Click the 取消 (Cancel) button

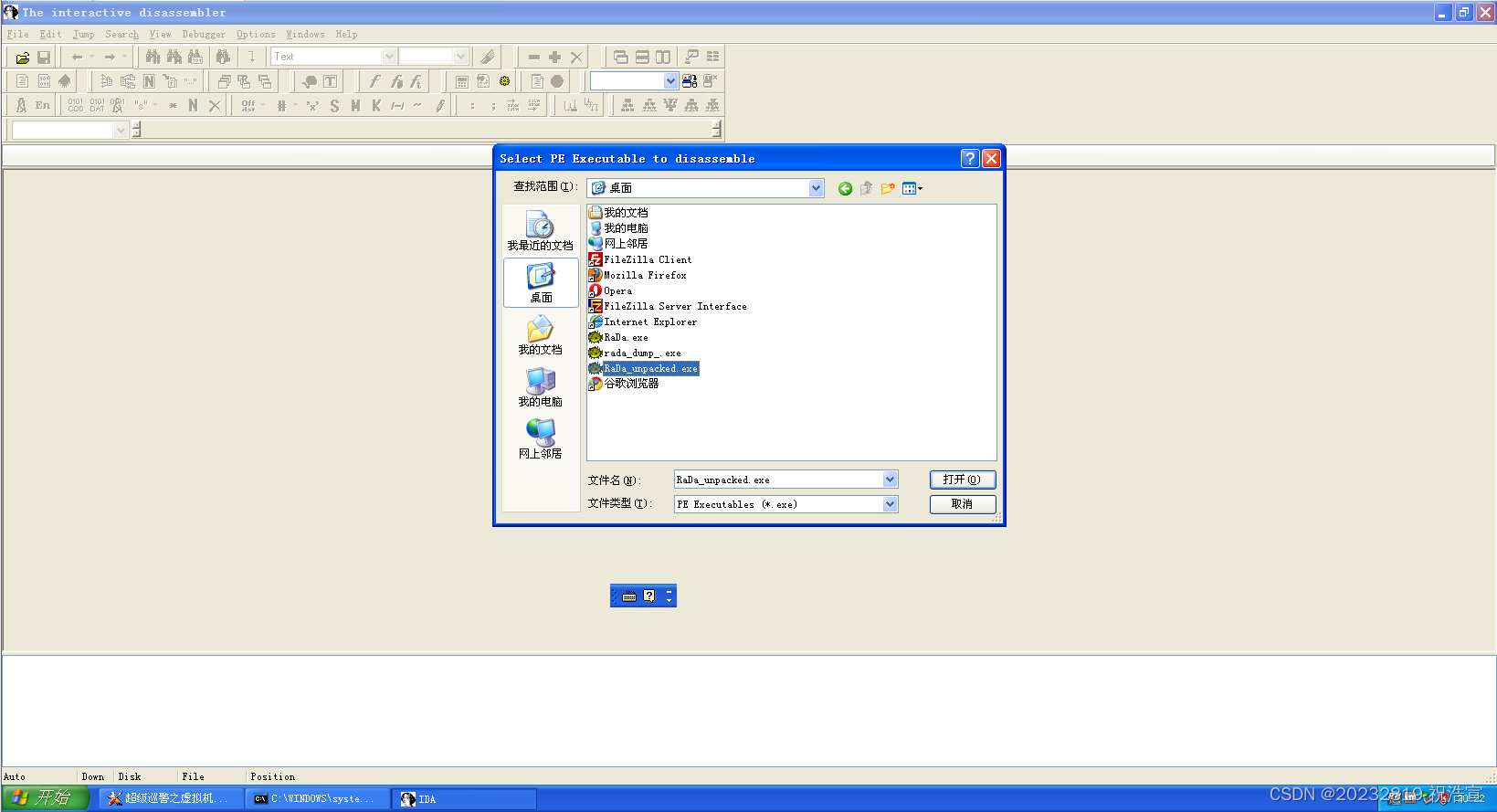[963, 504]
